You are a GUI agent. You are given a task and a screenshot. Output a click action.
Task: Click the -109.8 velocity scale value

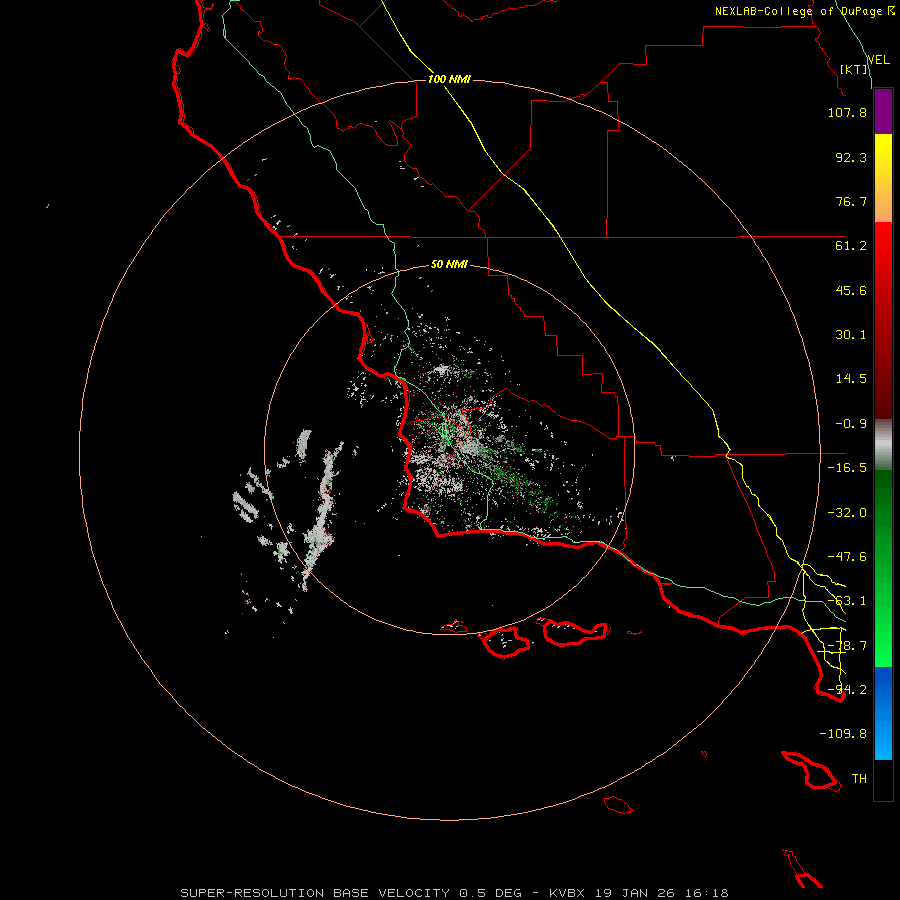click(x=843, y=734)
